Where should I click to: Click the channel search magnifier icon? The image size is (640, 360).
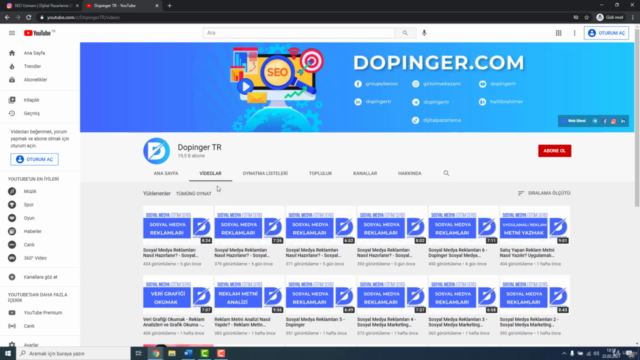point(446,173)
